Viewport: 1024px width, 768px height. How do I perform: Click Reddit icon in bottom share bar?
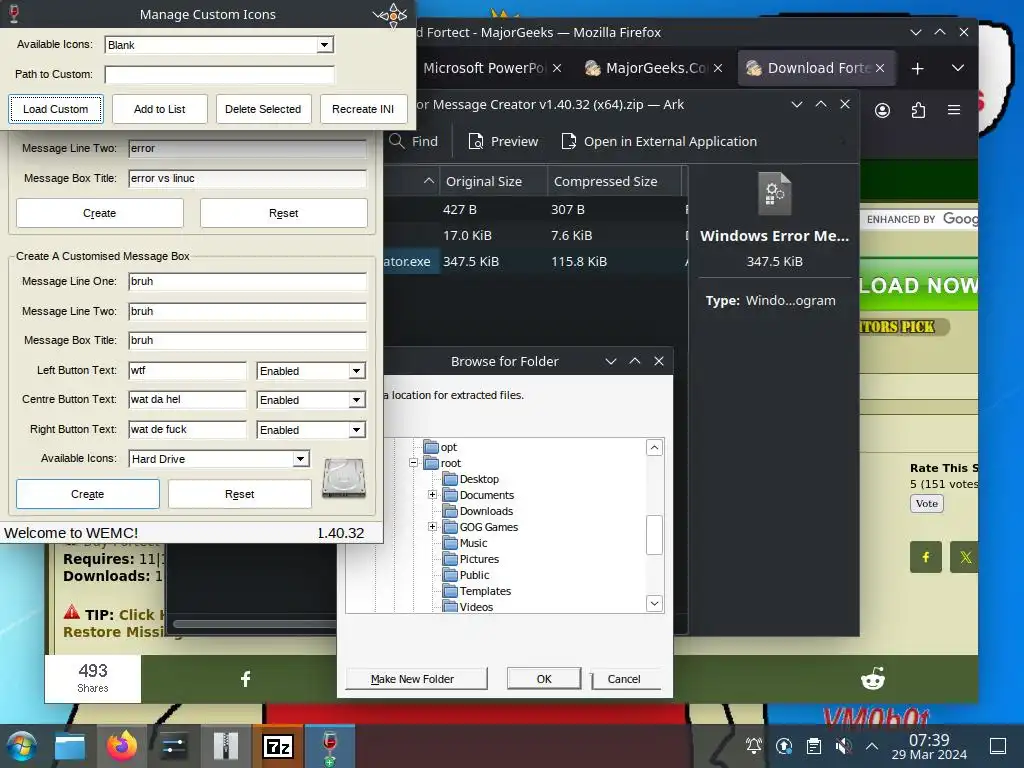coord(873,679)
